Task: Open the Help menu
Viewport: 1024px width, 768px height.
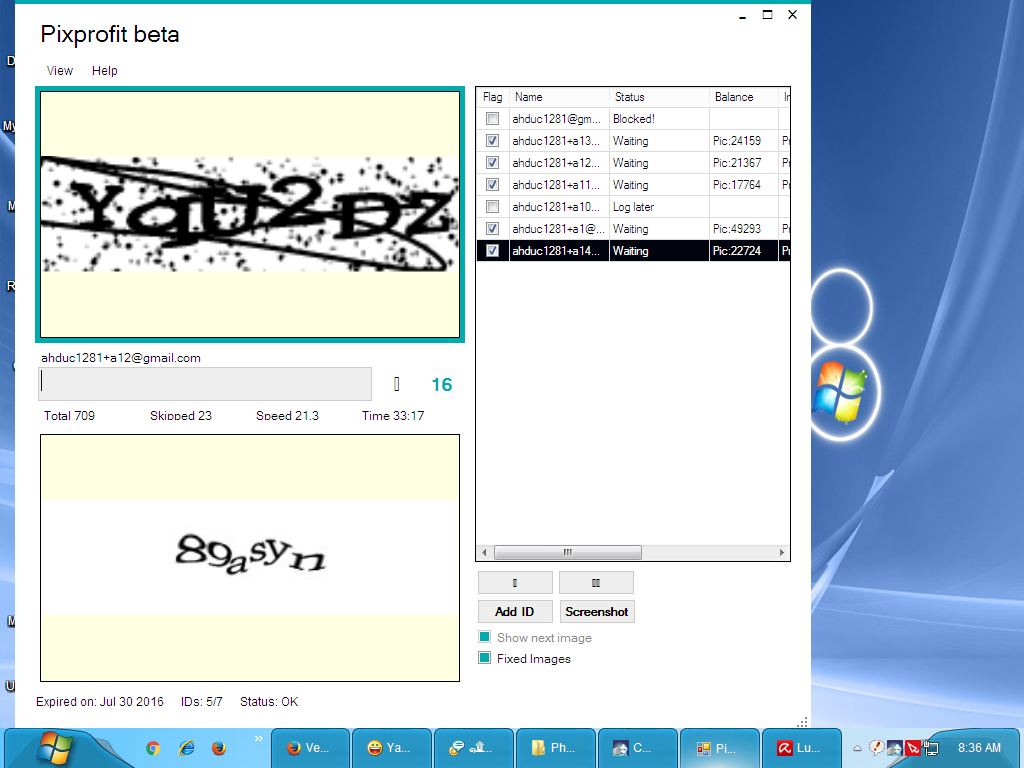Action: (x=105, y=71)
